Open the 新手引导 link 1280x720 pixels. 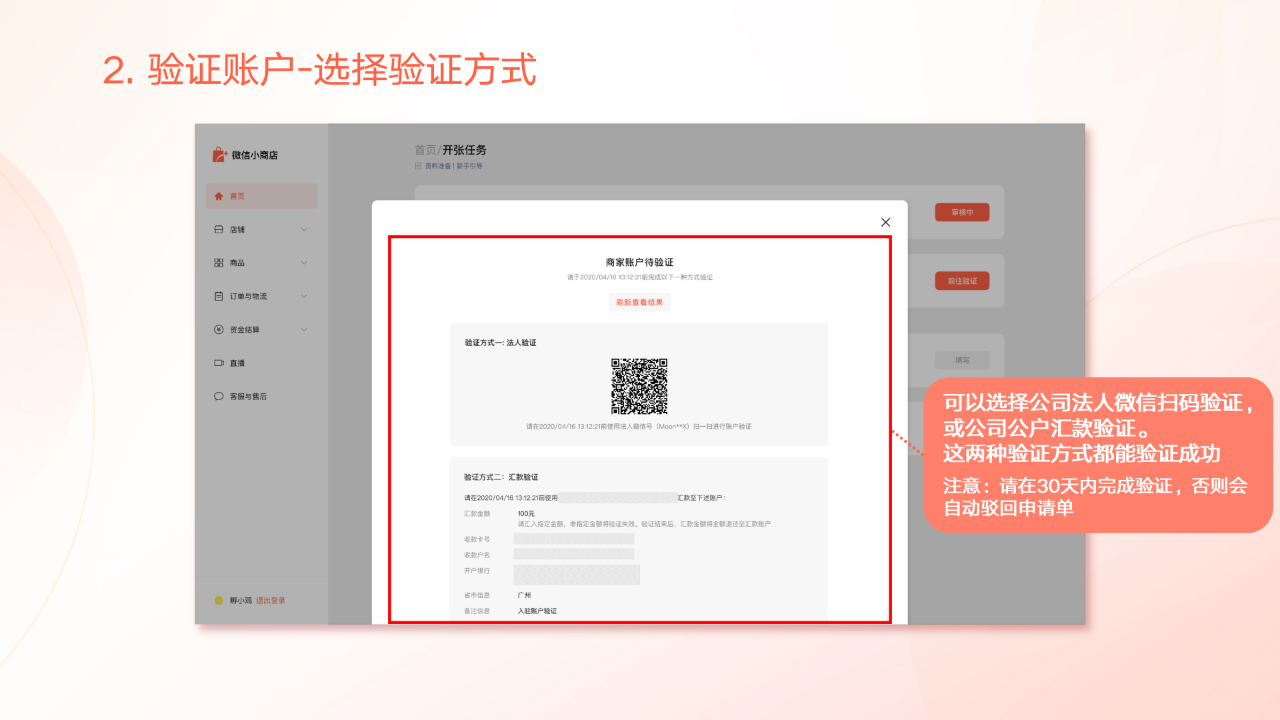click(x=469, y=165)
